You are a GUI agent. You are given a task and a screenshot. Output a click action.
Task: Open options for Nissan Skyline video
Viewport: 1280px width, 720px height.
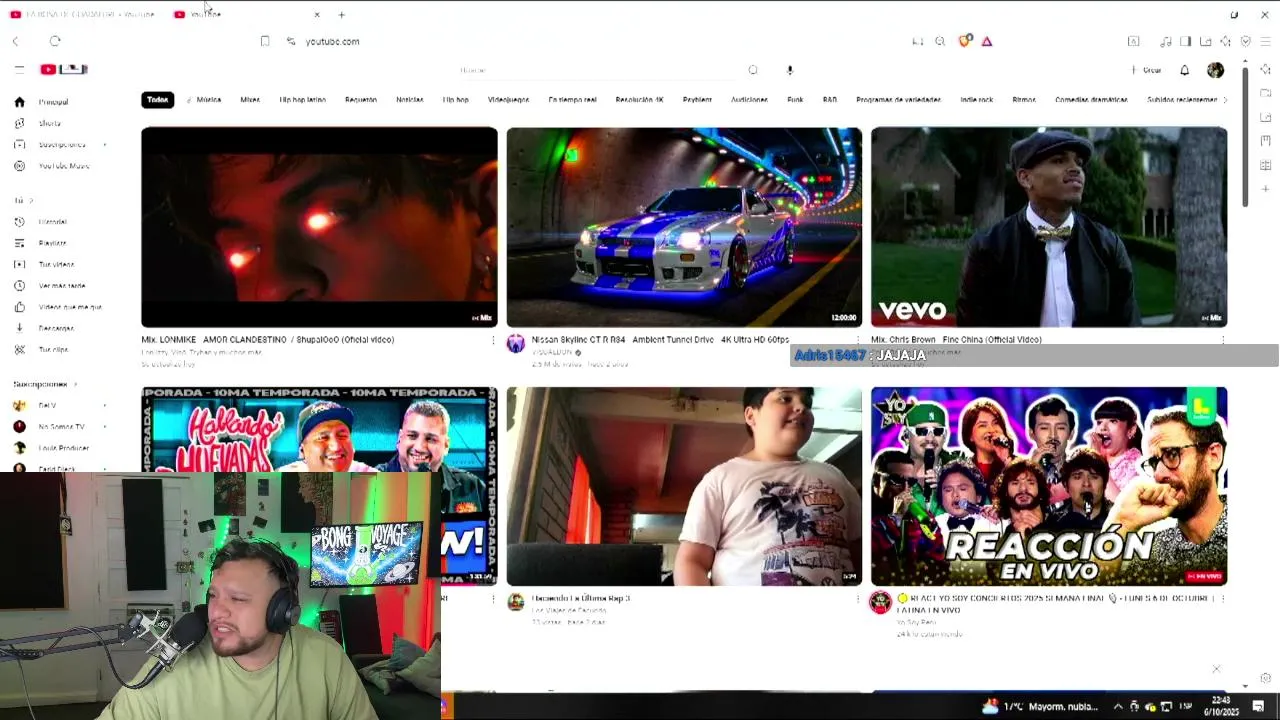pos(858,341)
